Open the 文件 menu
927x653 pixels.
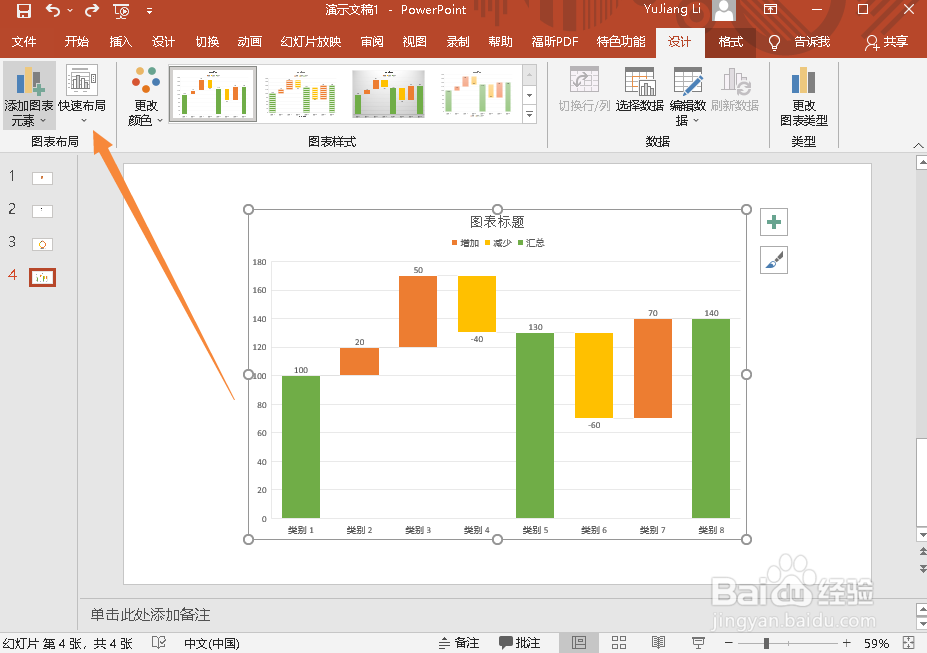(x=24, y=41)
